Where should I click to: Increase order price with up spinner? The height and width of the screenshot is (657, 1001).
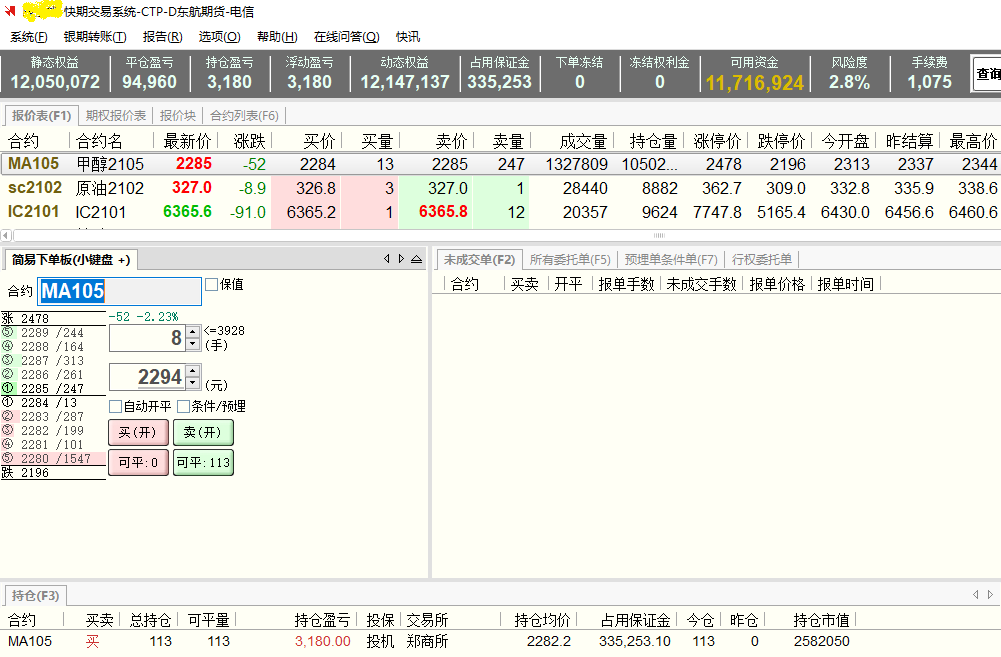[193, 371]
